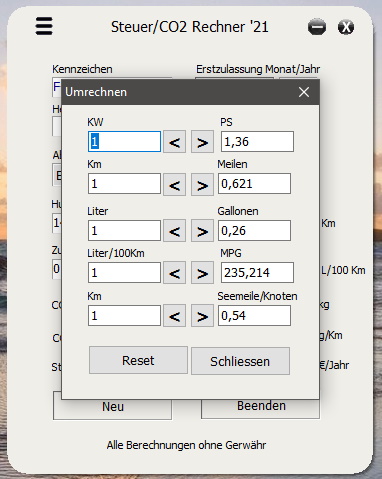Convert Liter to Gallonen with right arrow

(x=202, y=231)
